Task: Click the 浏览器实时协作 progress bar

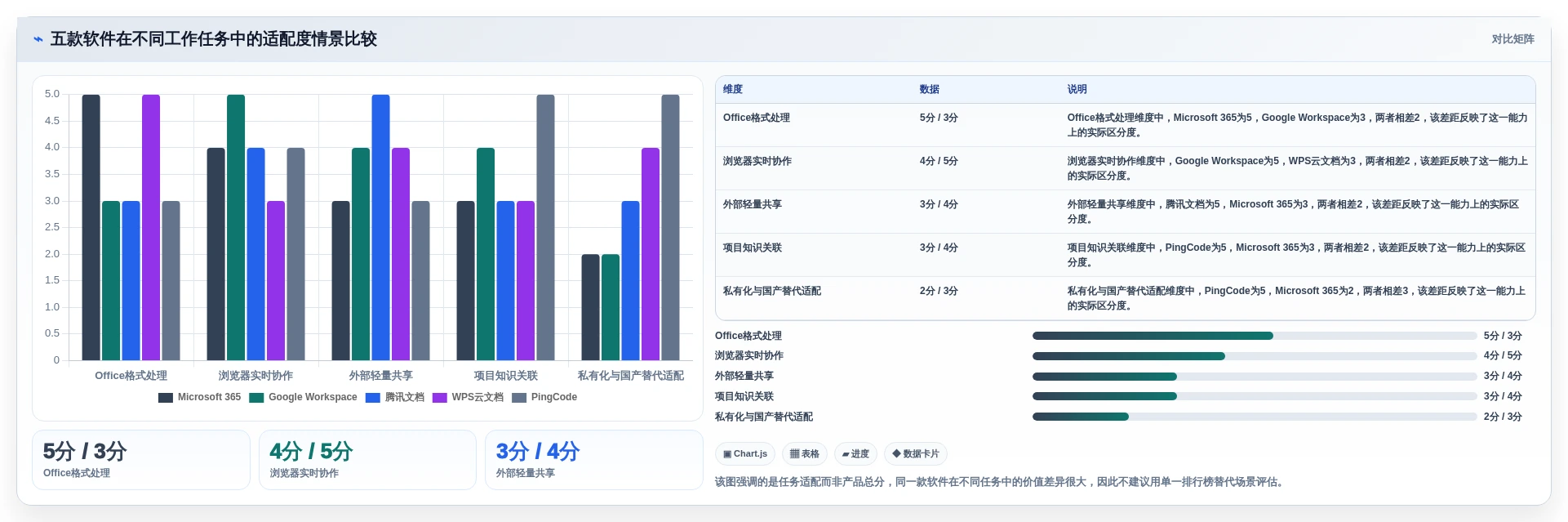Action: 1254,356
